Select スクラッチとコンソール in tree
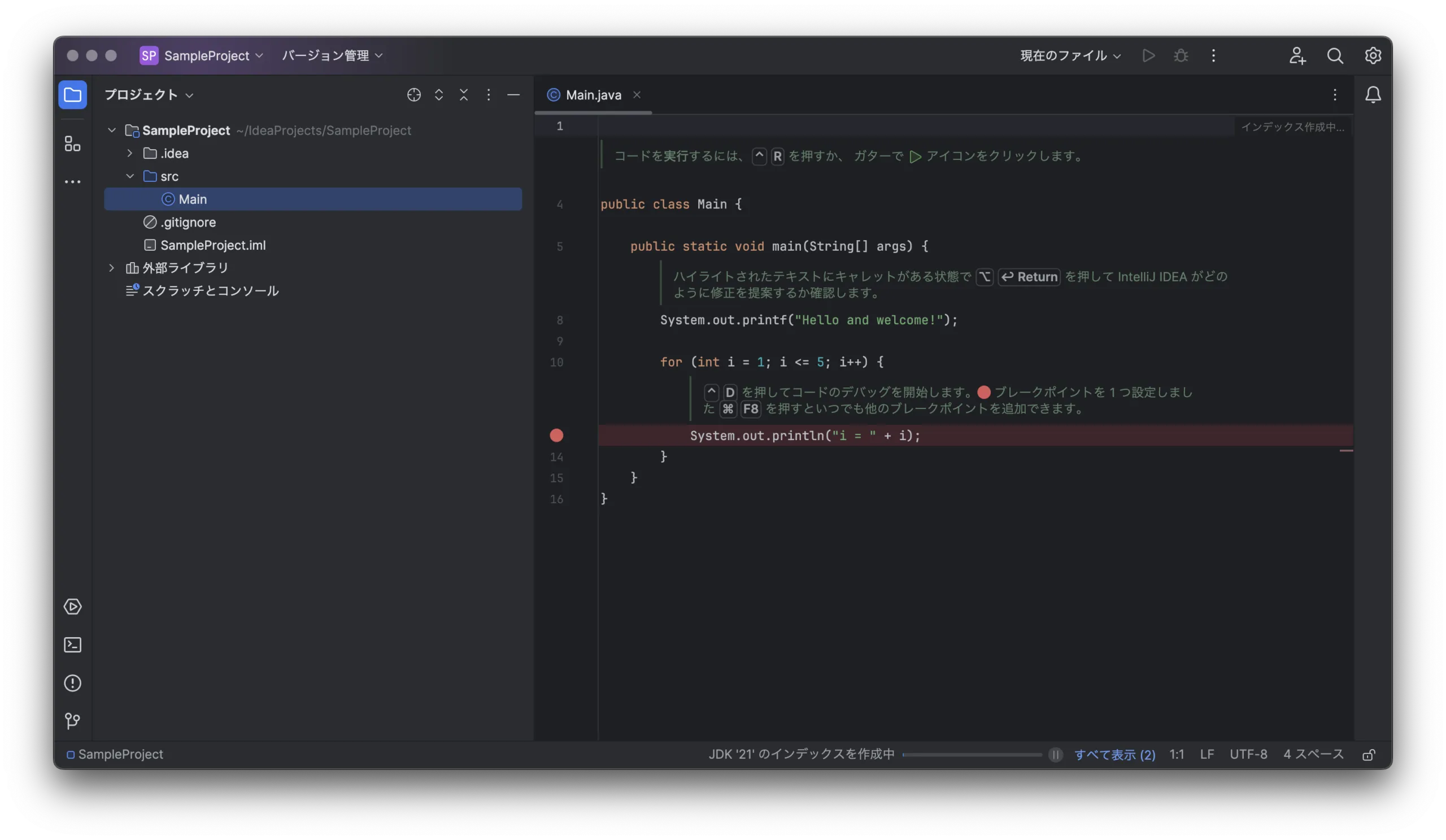1446x840 pixels. [x=313, y=291]
